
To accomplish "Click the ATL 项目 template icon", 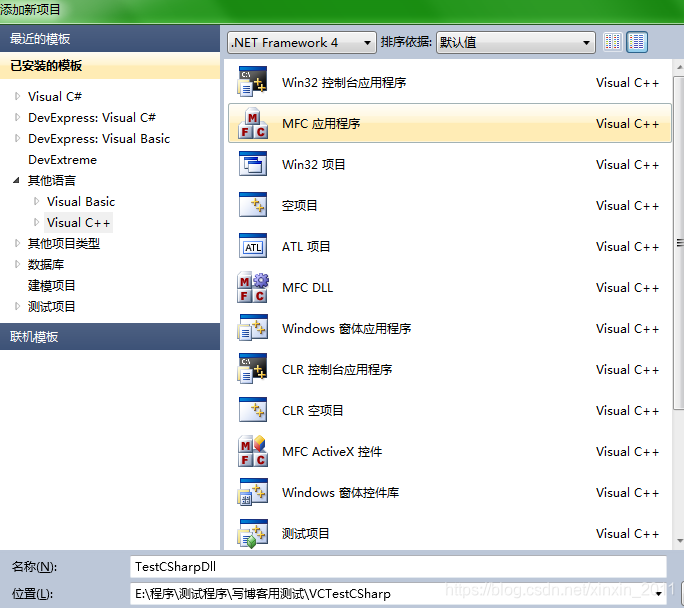I will coord(253,246).
